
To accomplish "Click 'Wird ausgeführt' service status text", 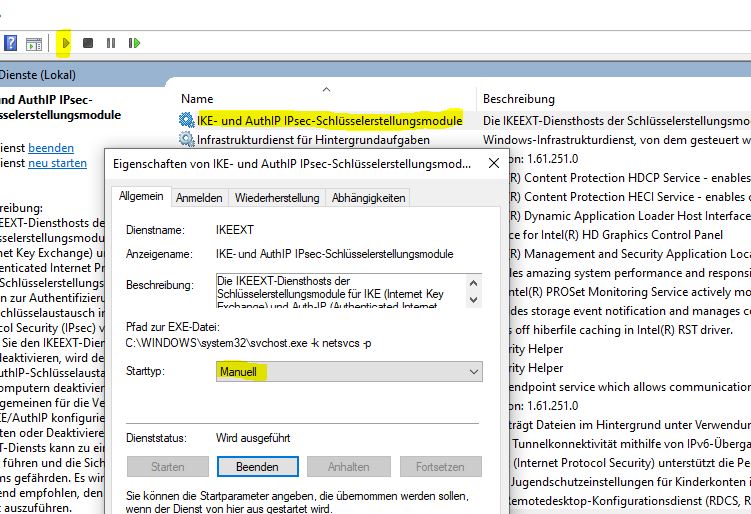I will click(x=253, y=438).
